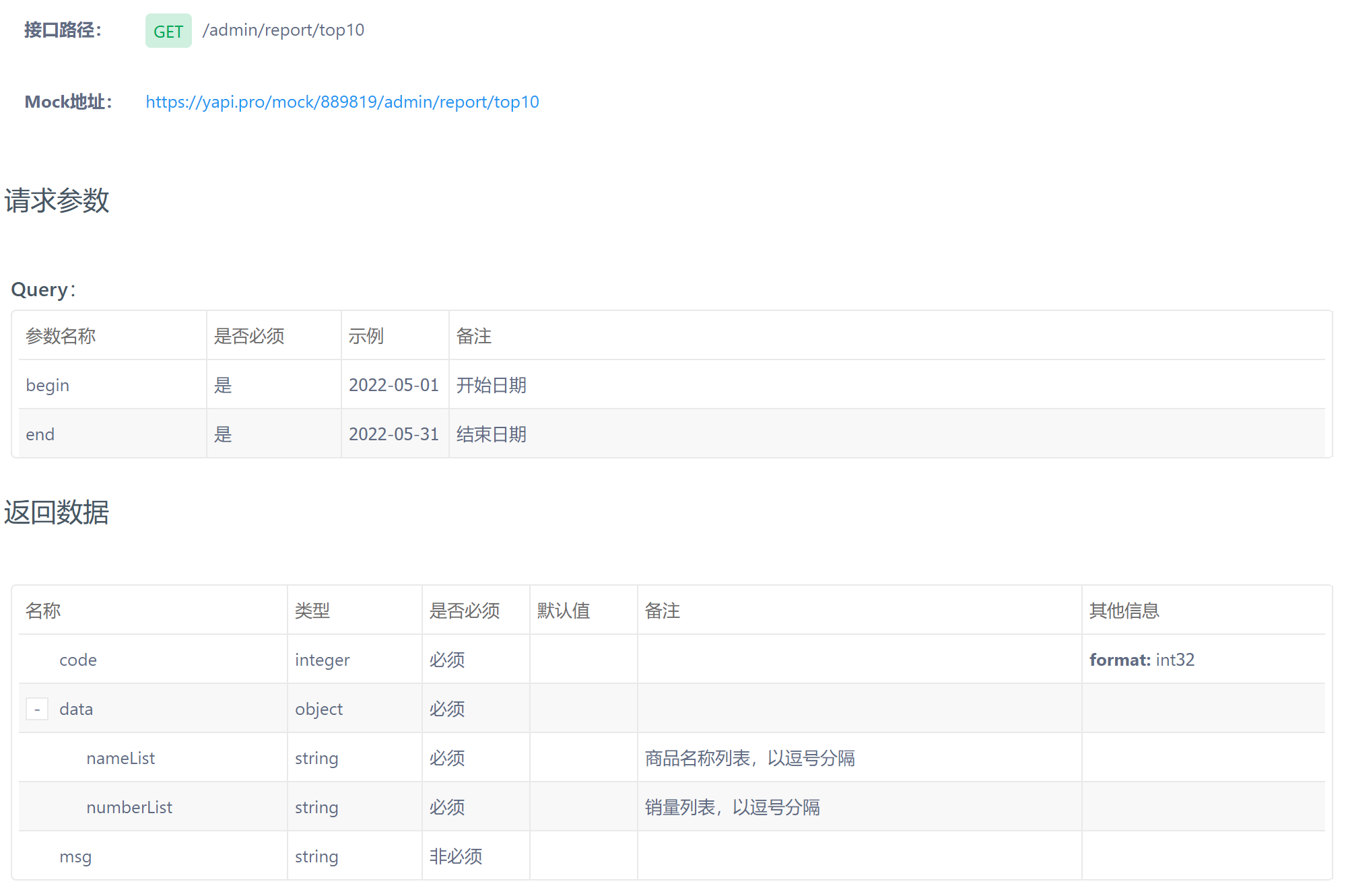Viewport: 1346px width, 896px height.
Task: Click the 参数名称 column header
Action: coord(61,336)
